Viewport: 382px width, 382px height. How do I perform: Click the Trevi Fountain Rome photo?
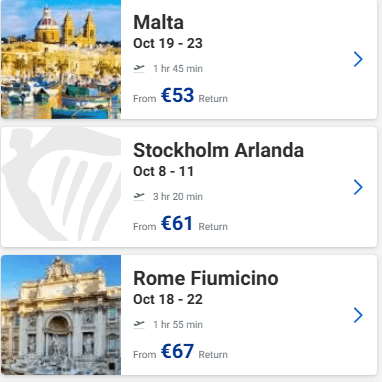61,315
